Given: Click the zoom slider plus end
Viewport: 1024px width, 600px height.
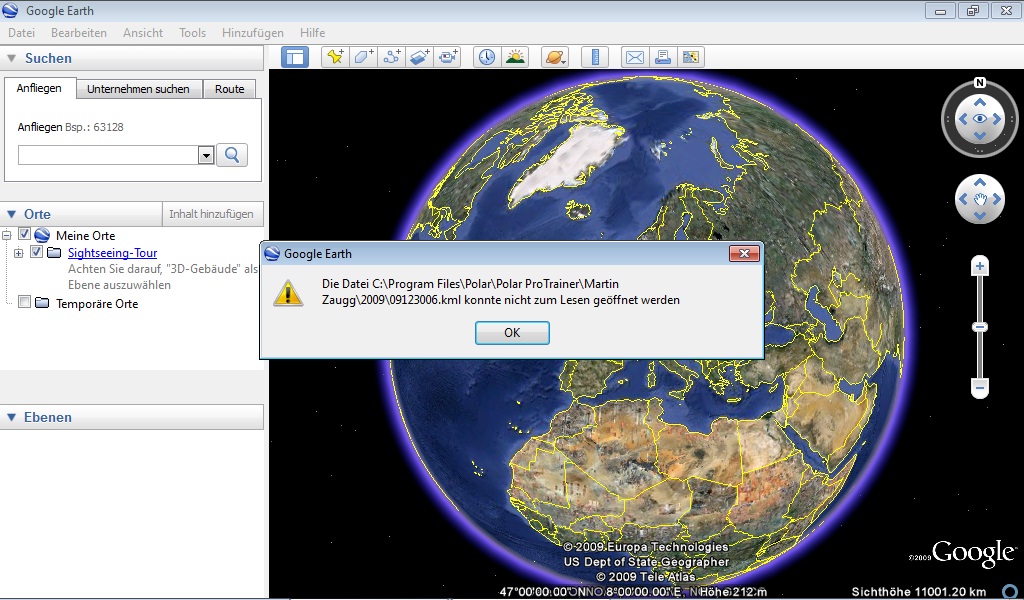Looking at the screenshot, I should (x=980, y=266).
